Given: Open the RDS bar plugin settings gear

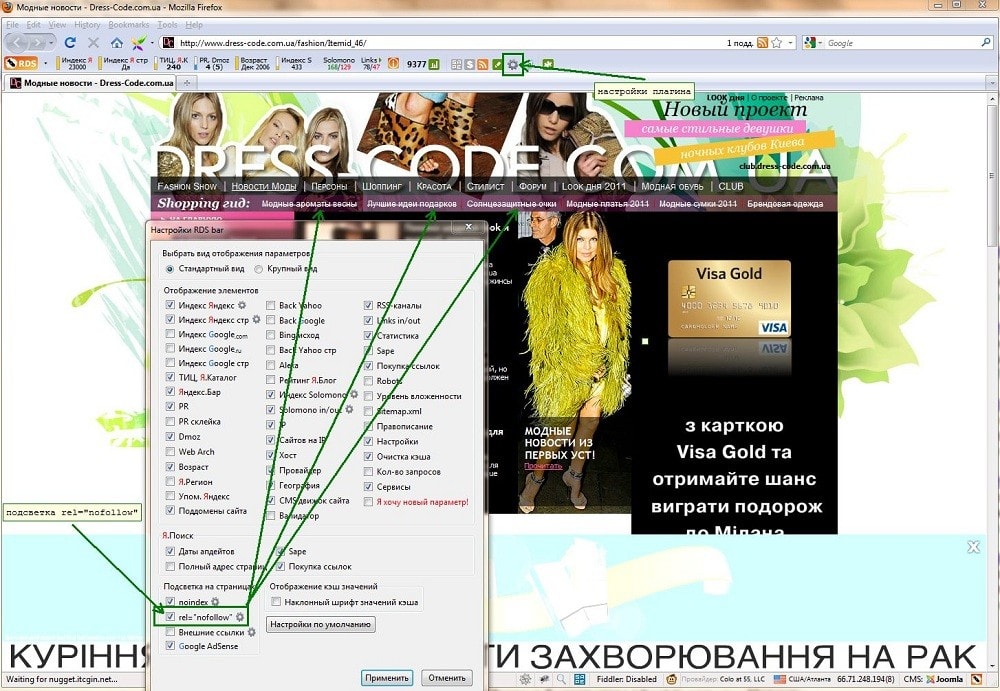Looking at the screenshot, I should point(513,64).
